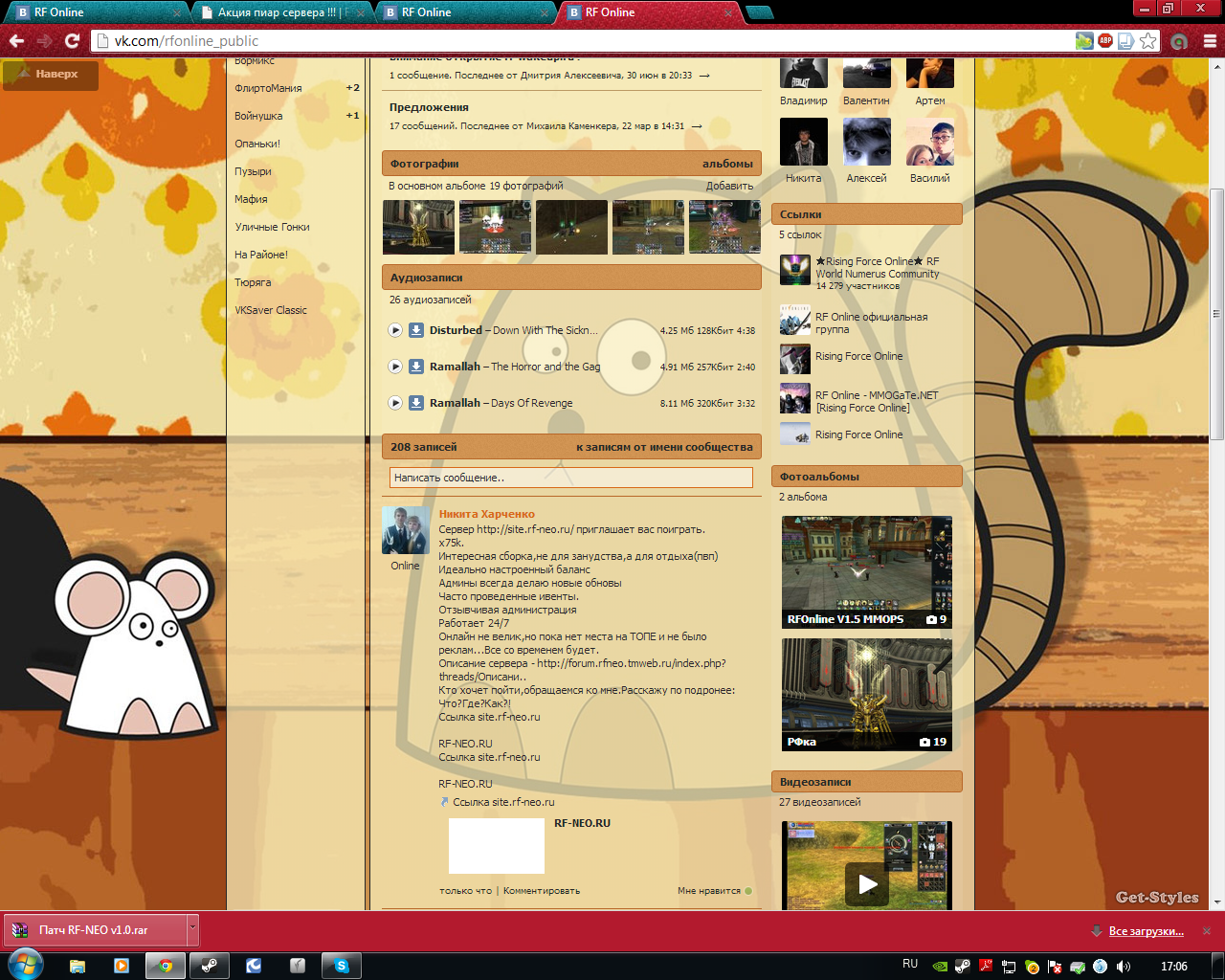Image resolution: width=1225 pixels, height=980 pixels.
Task: Click the Добавить photo link
Action: tap(729, 186)
